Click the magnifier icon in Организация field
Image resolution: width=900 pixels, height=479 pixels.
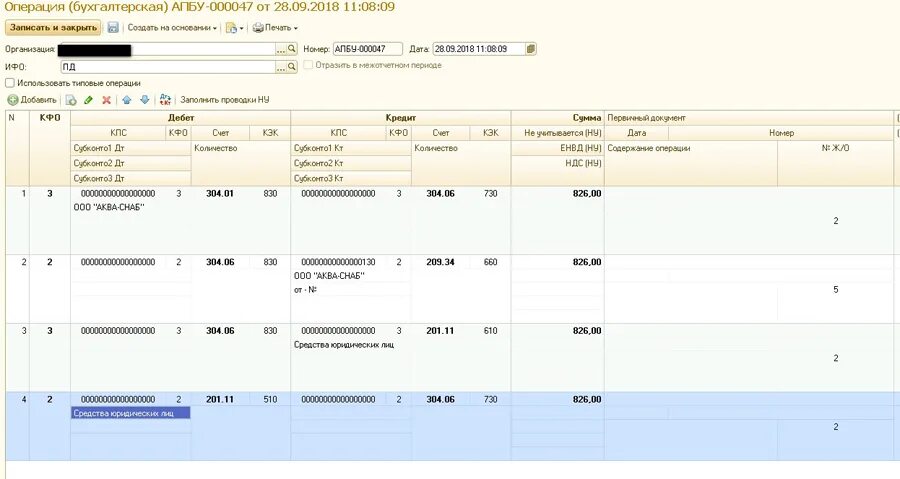point(292,49)
